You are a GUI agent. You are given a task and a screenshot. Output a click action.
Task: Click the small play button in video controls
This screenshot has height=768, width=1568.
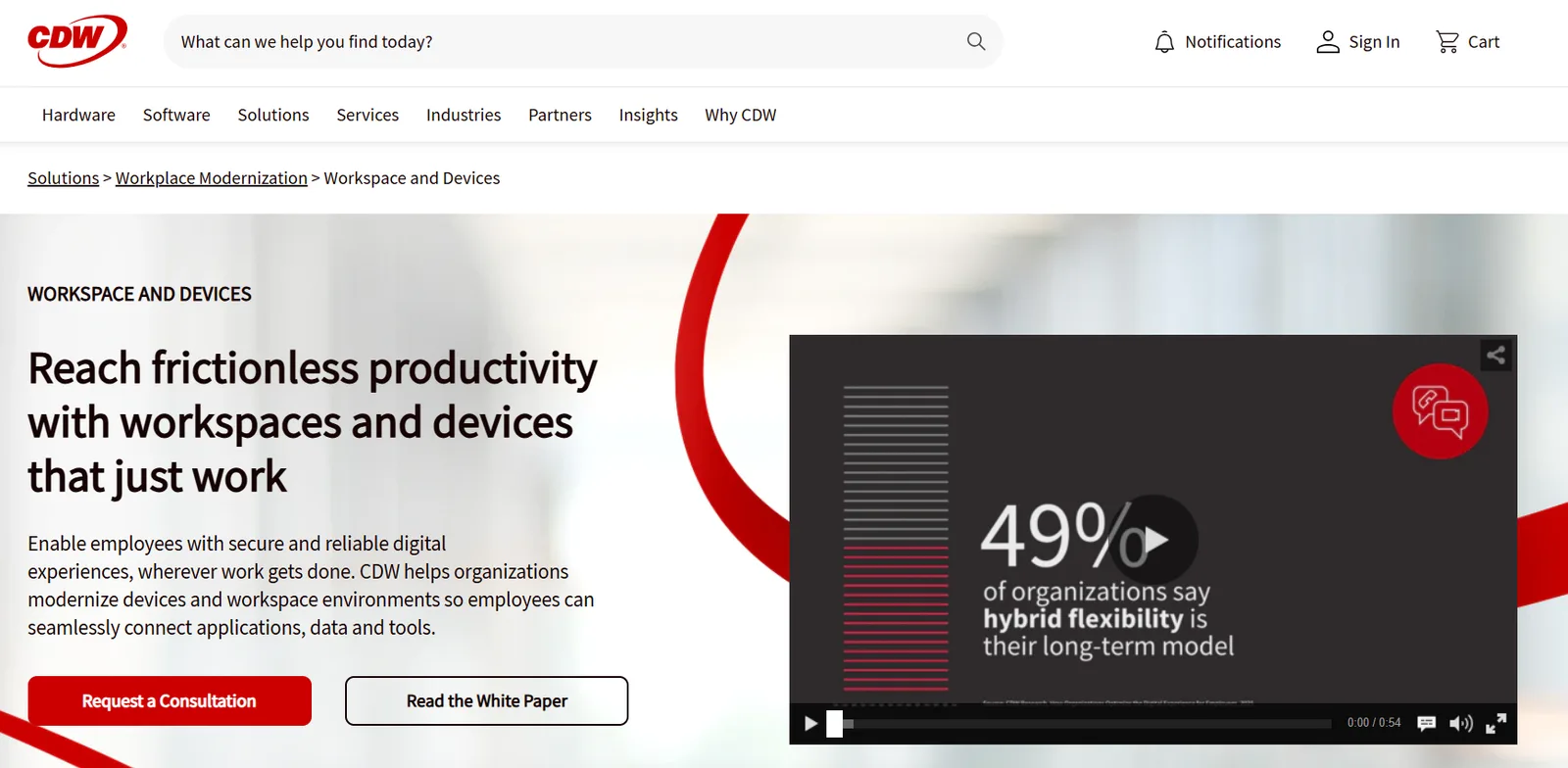810,724
